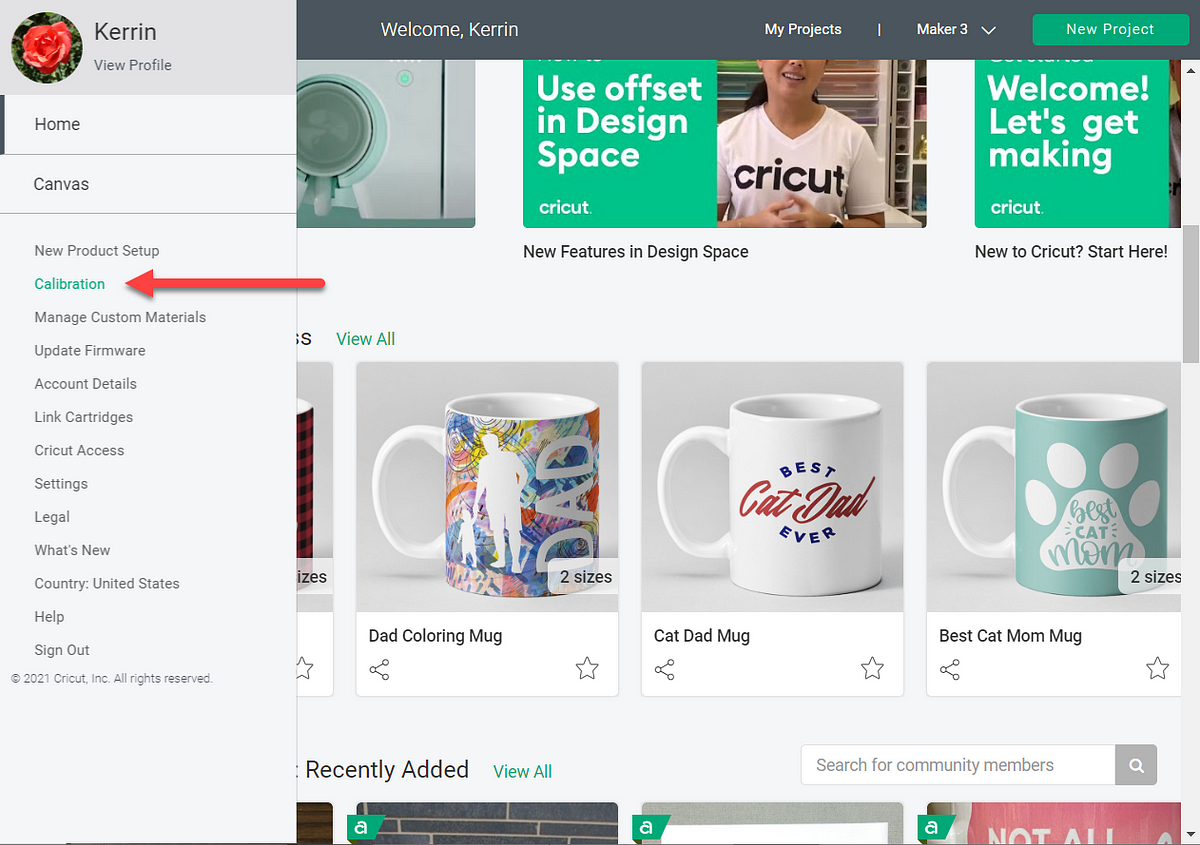Viewport: 1200px width, 845px height.
Task: Open the Use offset in Design Space video
Action: 725,143
